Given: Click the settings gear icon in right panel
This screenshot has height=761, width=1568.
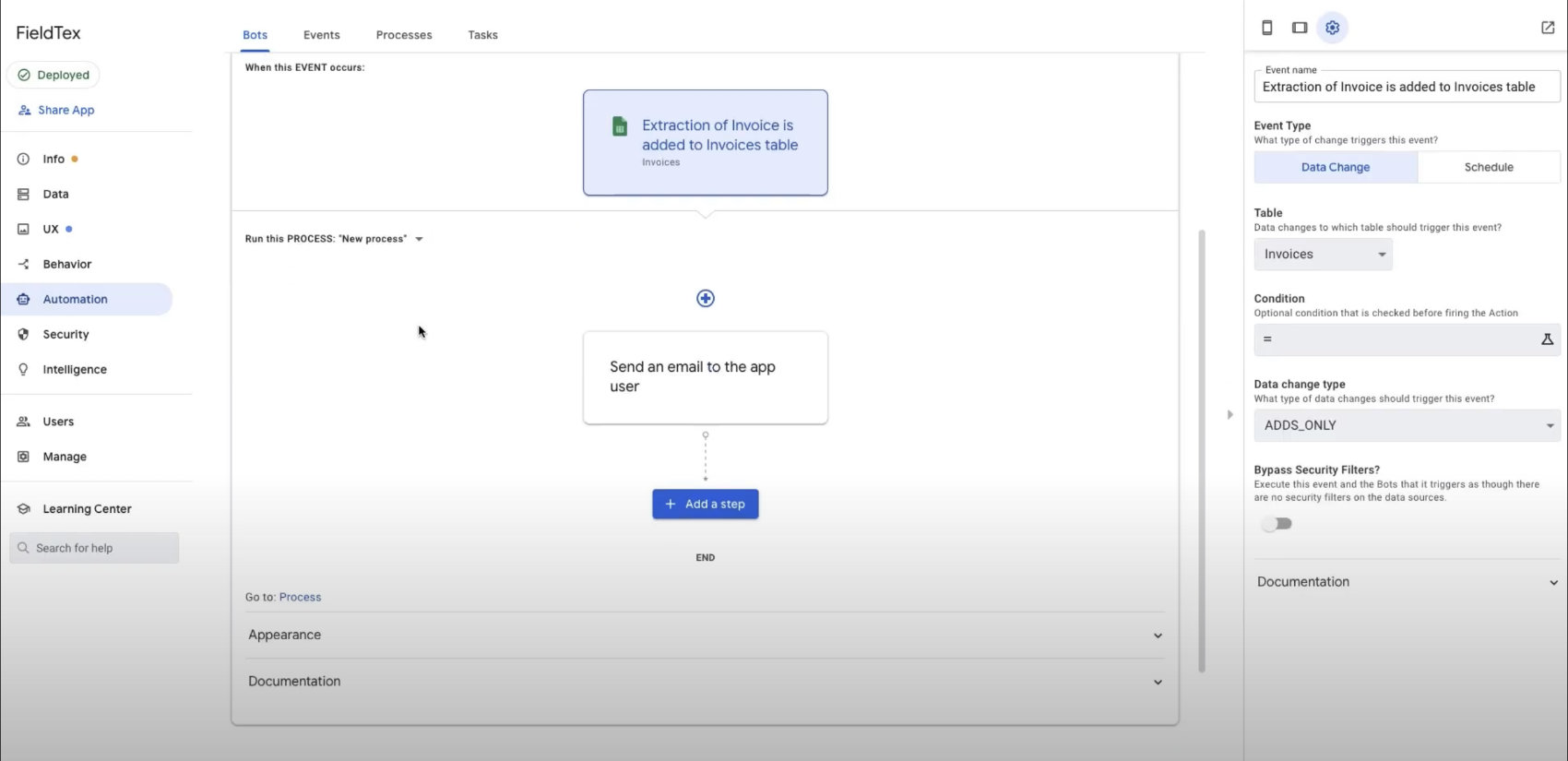Looking at the screenshot, I should tap(1332, 28).
